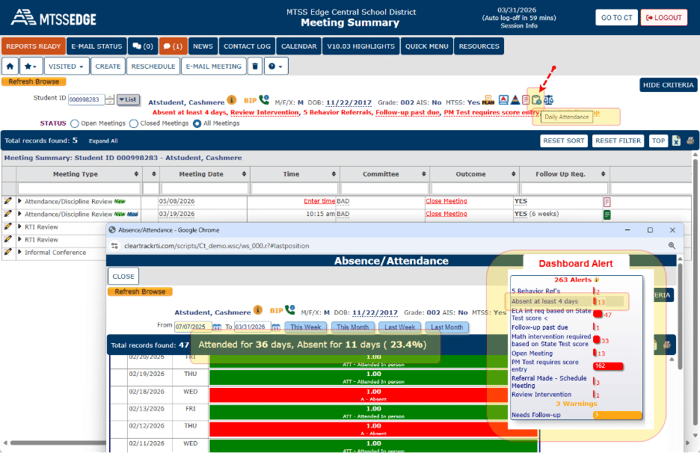Click the delete trash can icon
Image resolution: width=700 pixels, height=453 pixels.
click(x=255, y=66)
